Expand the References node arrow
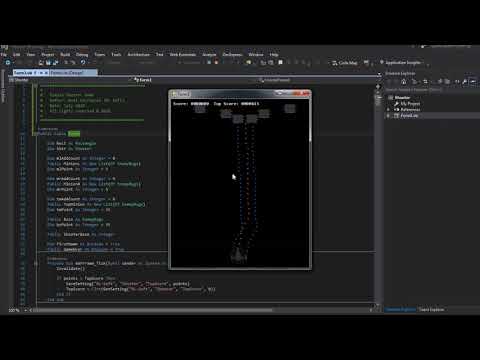Image resolution: width=480 pixels, height=360 pixels. [388, 109]
